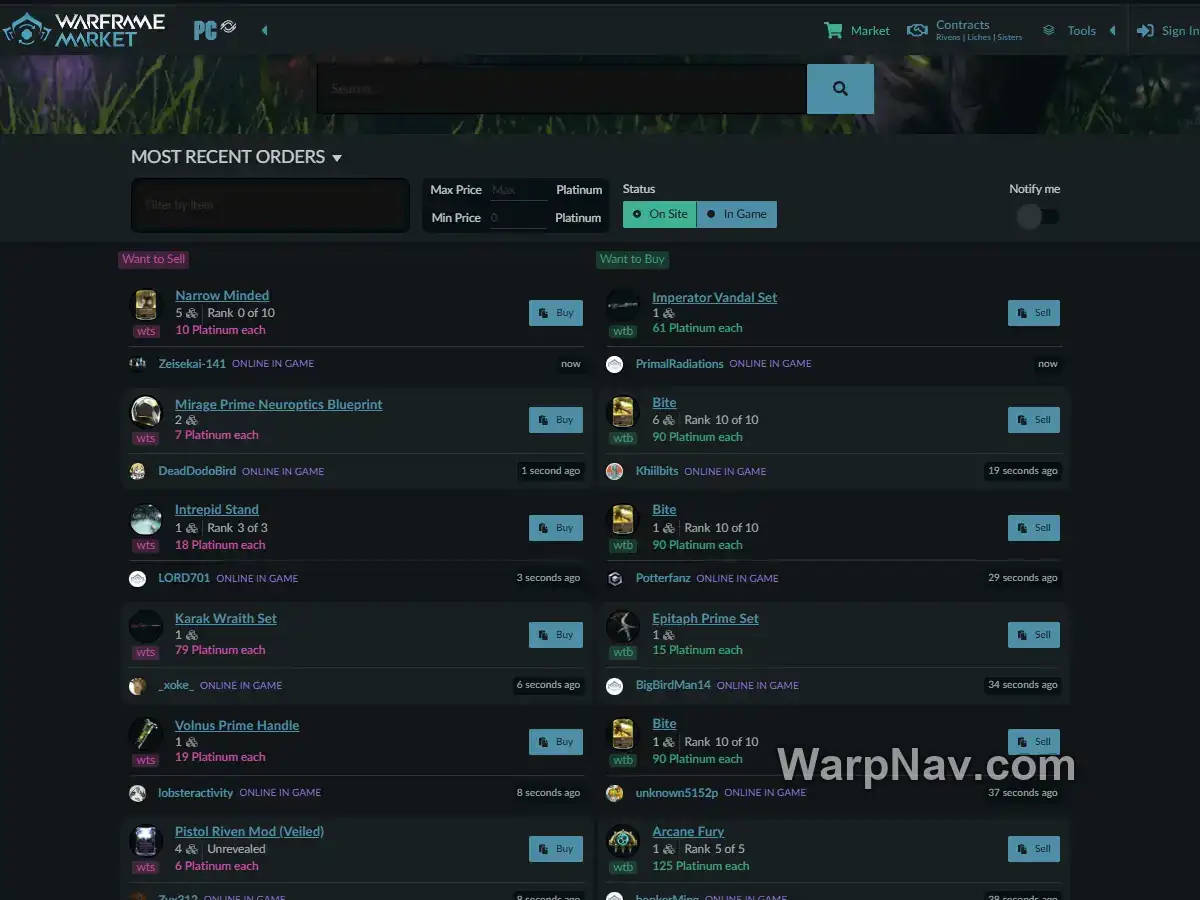Open the Contracts menu
The width and height of the screenshot is (1200, 900).
click(964, 31)
